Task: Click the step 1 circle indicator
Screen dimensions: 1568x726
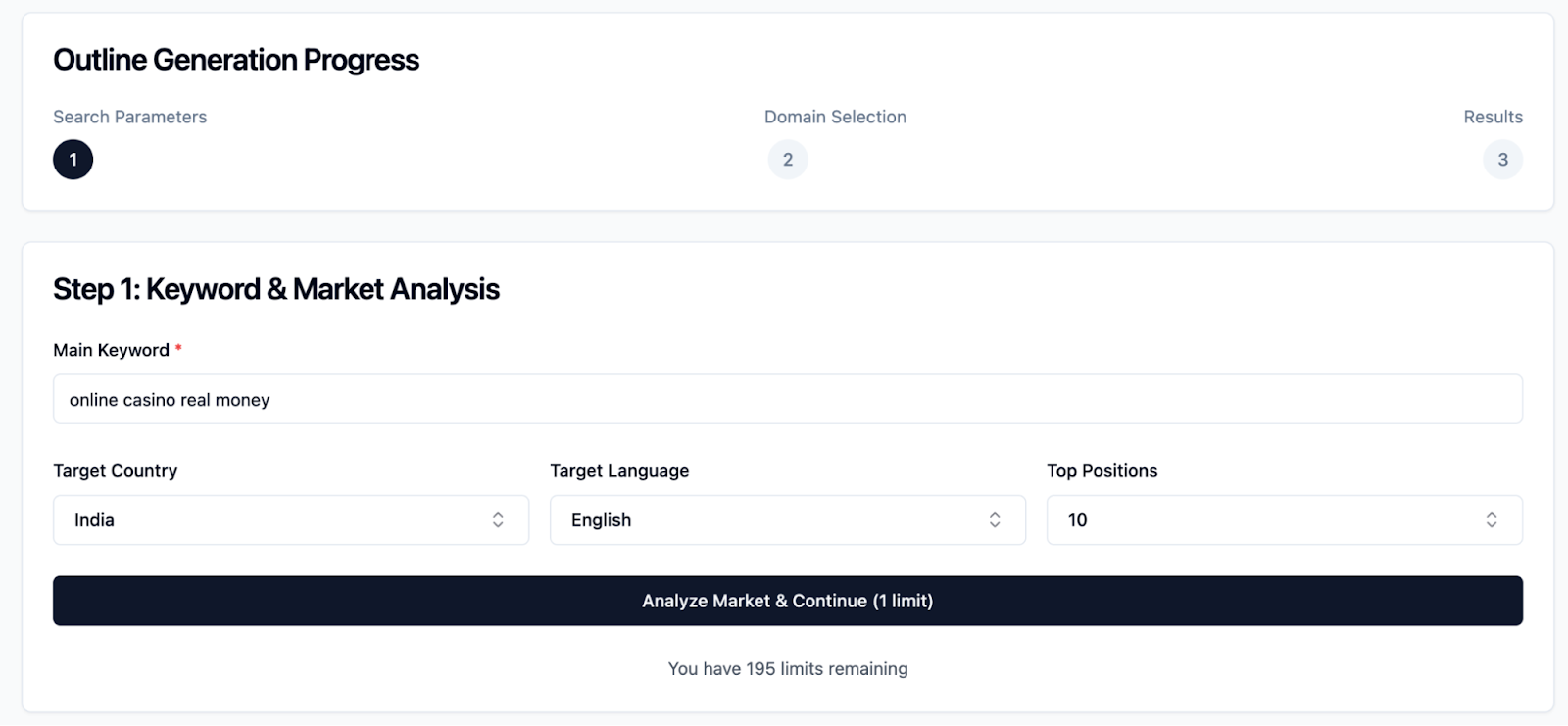Action: click(x=73, y=160)
